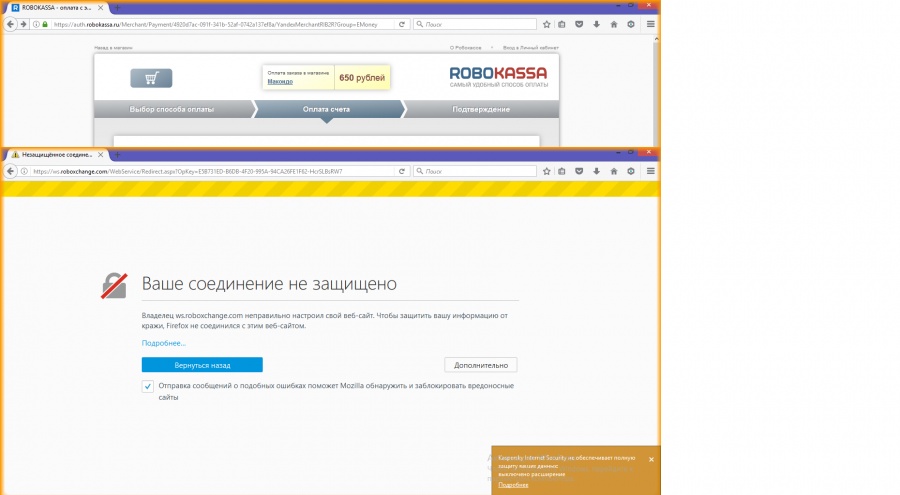Bookmark the Robokassa page with star icon
Image resolution: width=900 pixels, height=495 pixels.
[x=546, y=24]
